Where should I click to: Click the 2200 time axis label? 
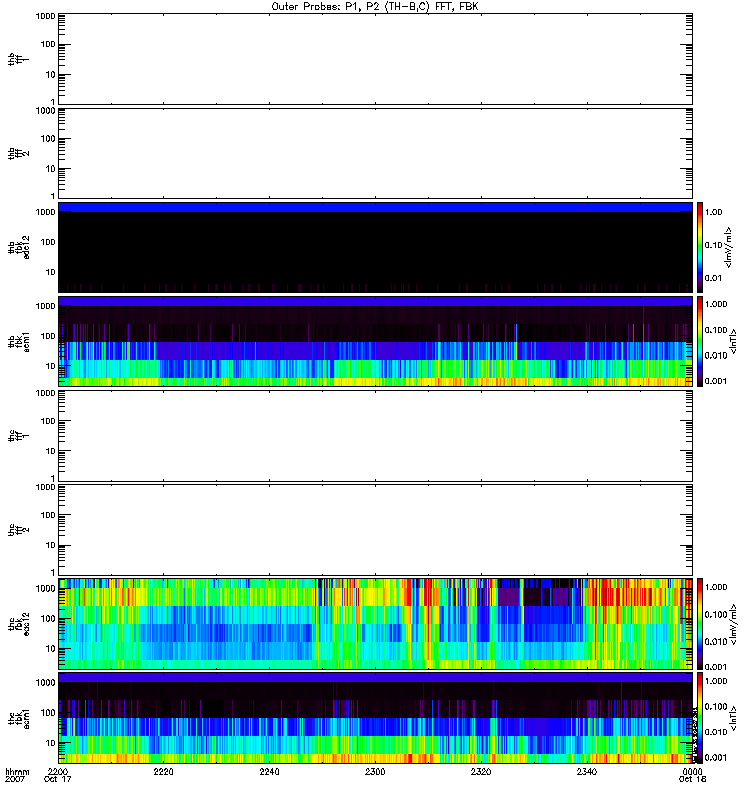pos(58,772)
